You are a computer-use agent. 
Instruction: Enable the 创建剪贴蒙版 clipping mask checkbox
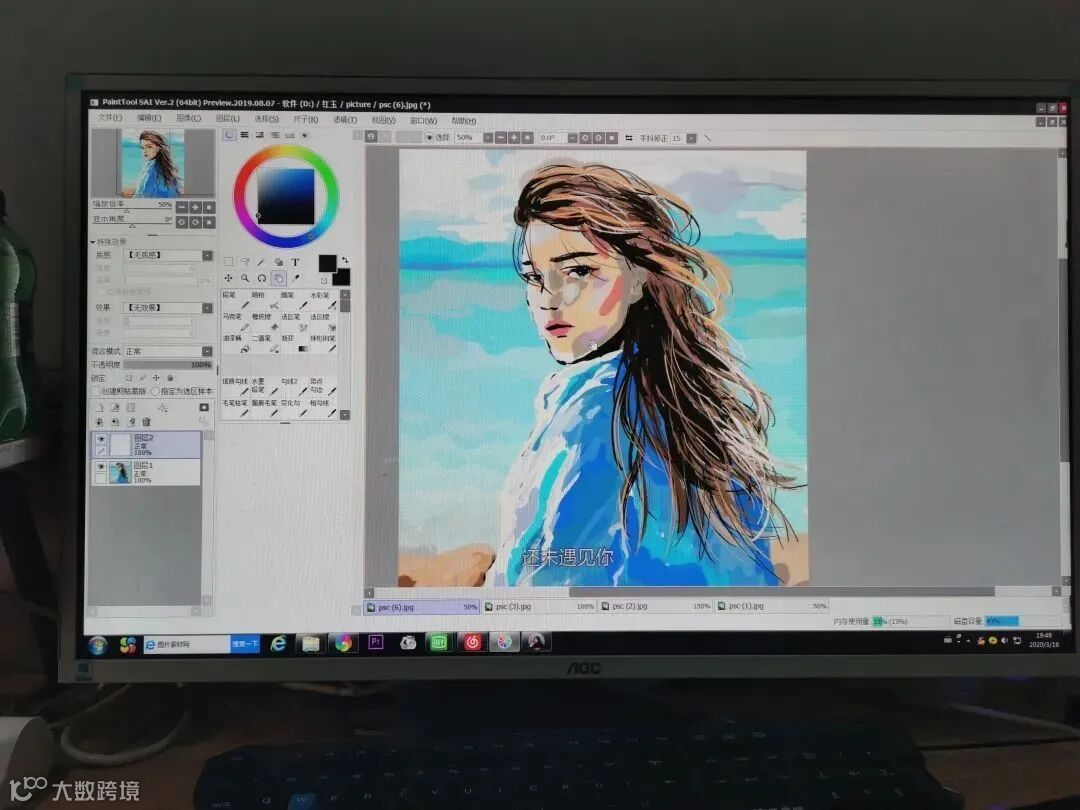[x=96, y=391]
